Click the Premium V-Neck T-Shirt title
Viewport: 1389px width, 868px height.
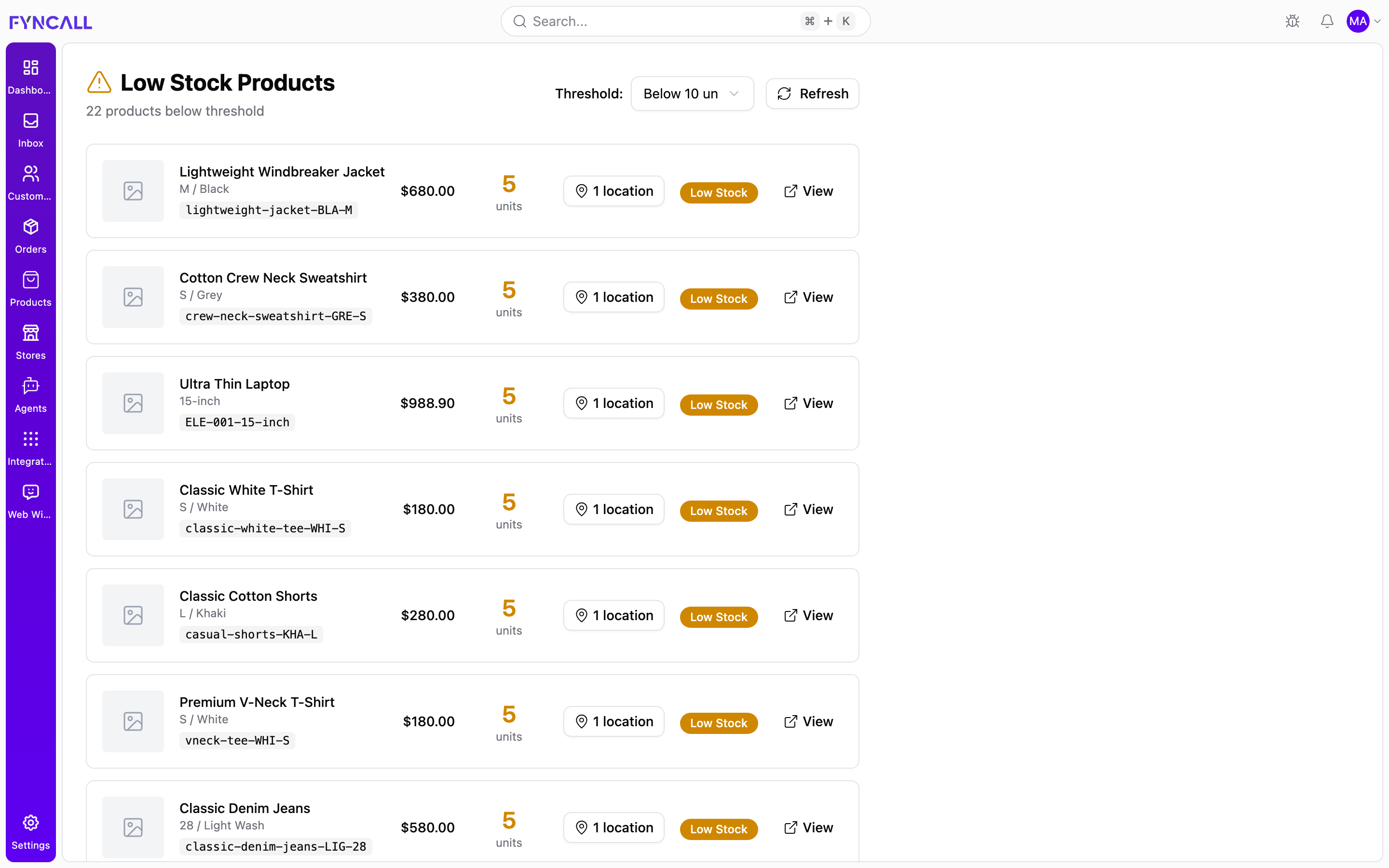coord(257,702)
